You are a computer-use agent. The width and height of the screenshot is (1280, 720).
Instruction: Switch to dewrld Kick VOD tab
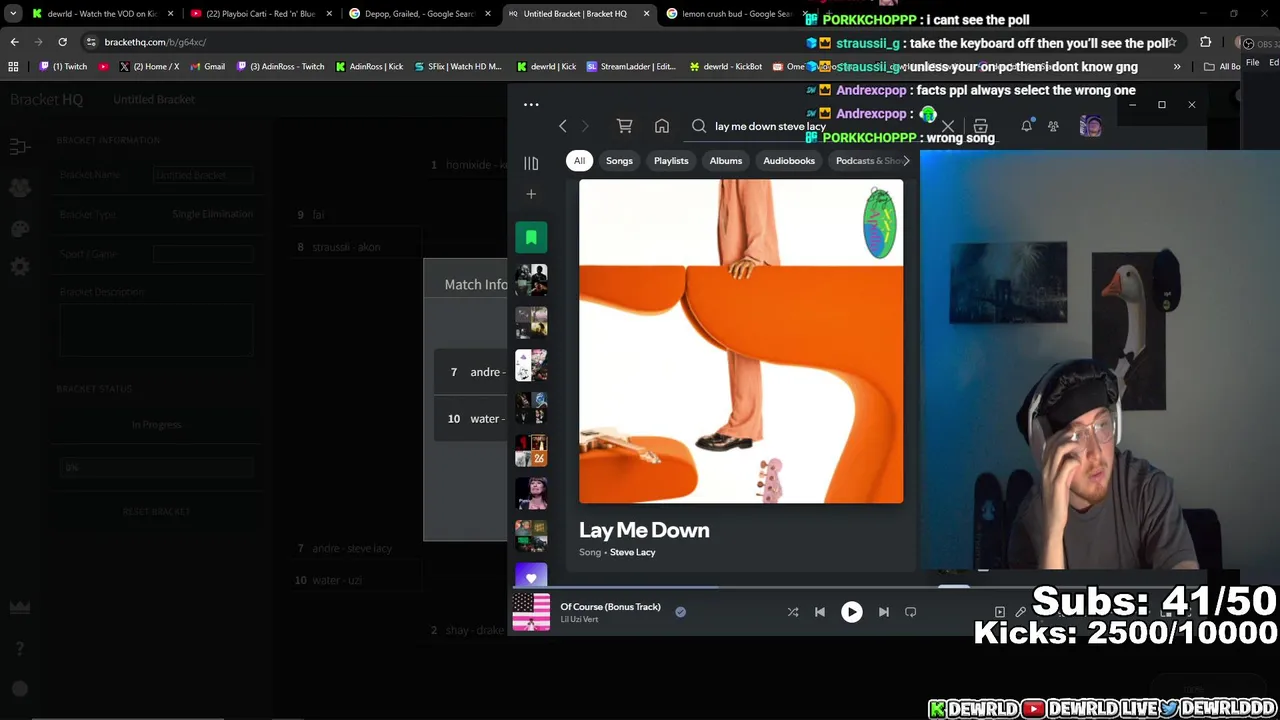point(102,14)
